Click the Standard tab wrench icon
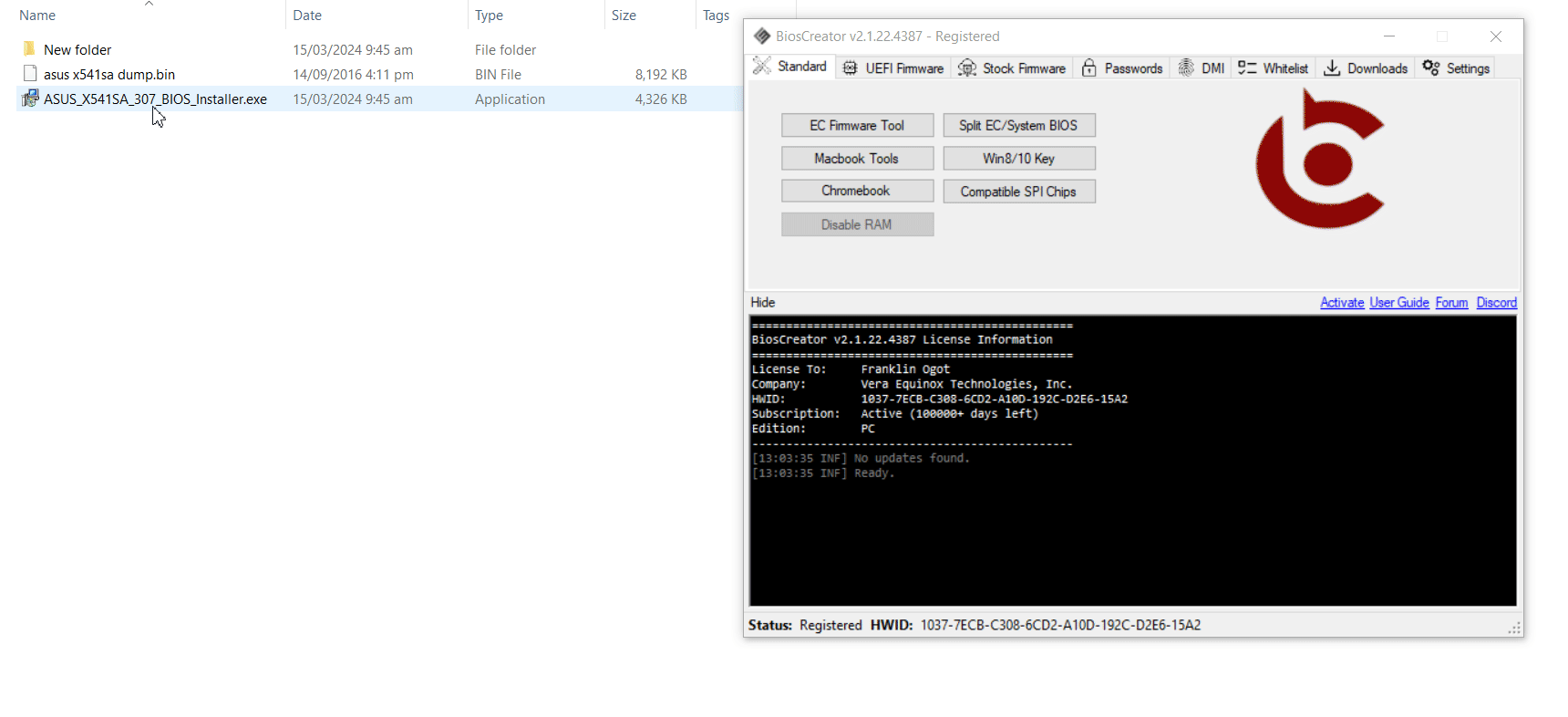 pyautogui.click(x=761, y=66)
